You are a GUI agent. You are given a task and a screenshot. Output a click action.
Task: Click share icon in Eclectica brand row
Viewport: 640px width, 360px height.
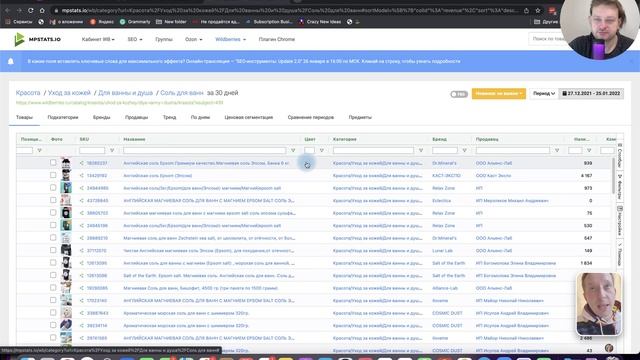82,201
